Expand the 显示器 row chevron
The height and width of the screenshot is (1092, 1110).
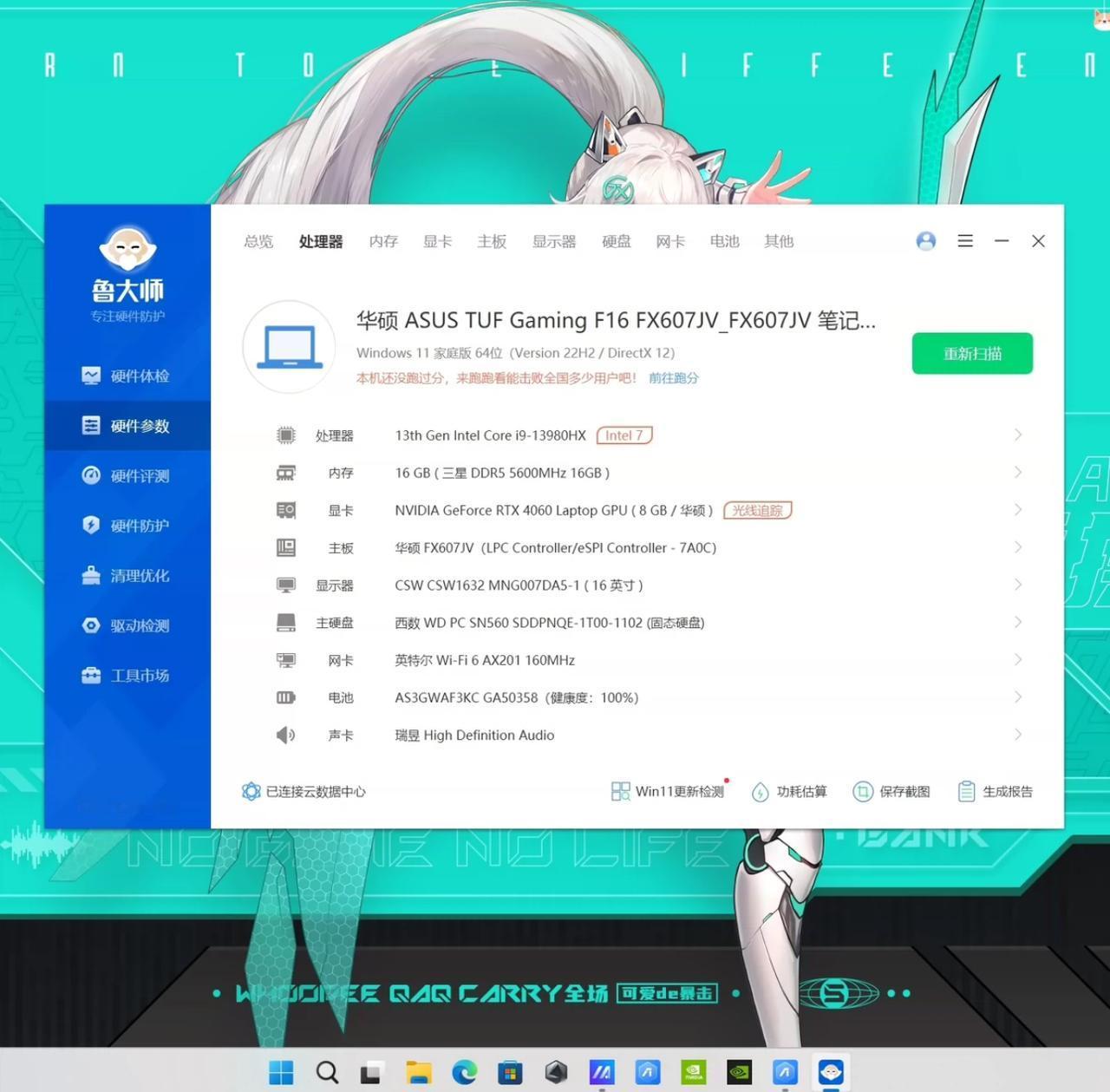(1018, 585)
